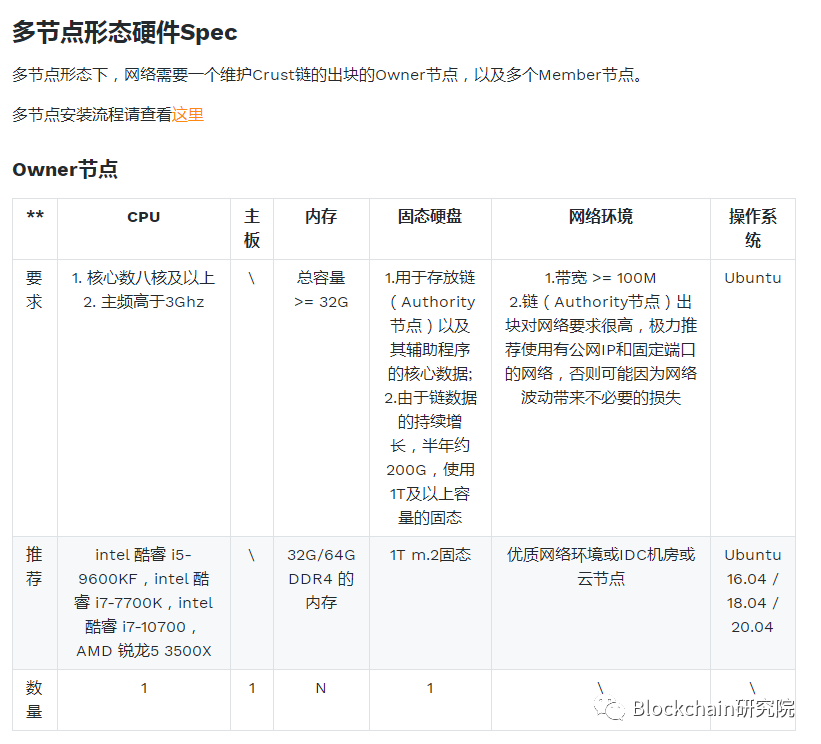Viewport: 821px width, 744px height.
Task: Click the 总容量 >= 32G memory cell
Action: [322, 290]
